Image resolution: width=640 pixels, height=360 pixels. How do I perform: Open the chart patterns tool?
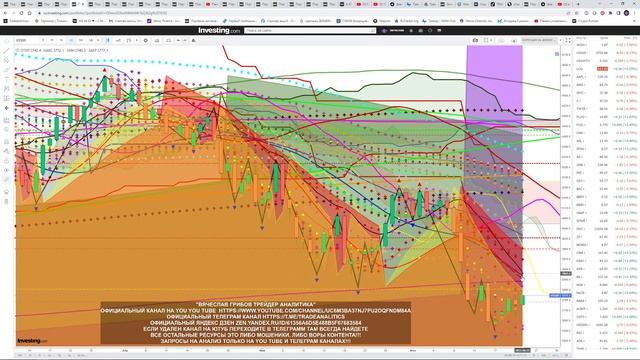pyautogui.click(x=6, y=89)
